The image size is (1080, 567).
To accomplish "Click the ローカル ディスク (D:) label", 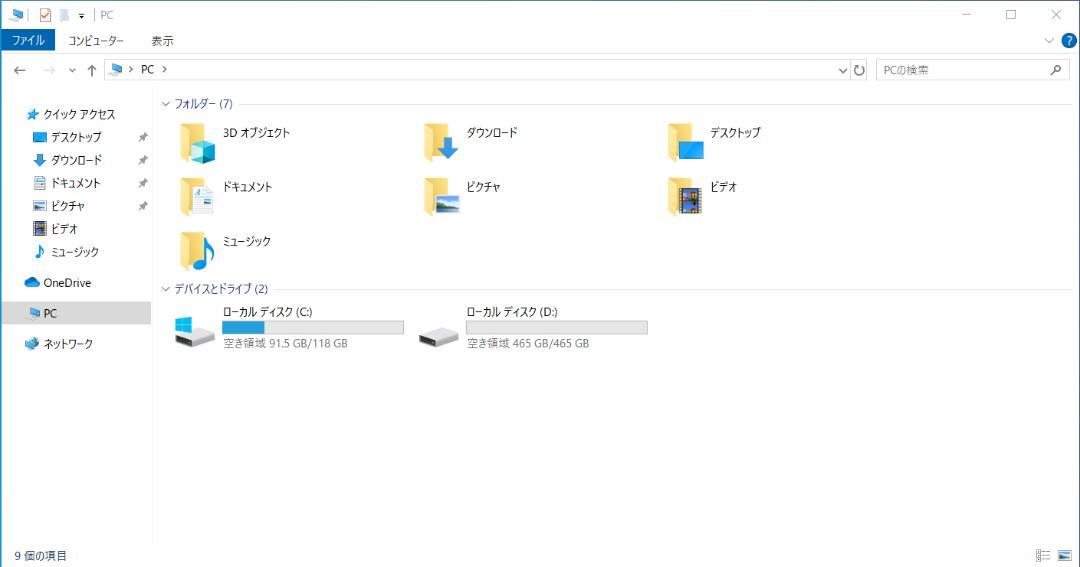I will click(512, 312).
